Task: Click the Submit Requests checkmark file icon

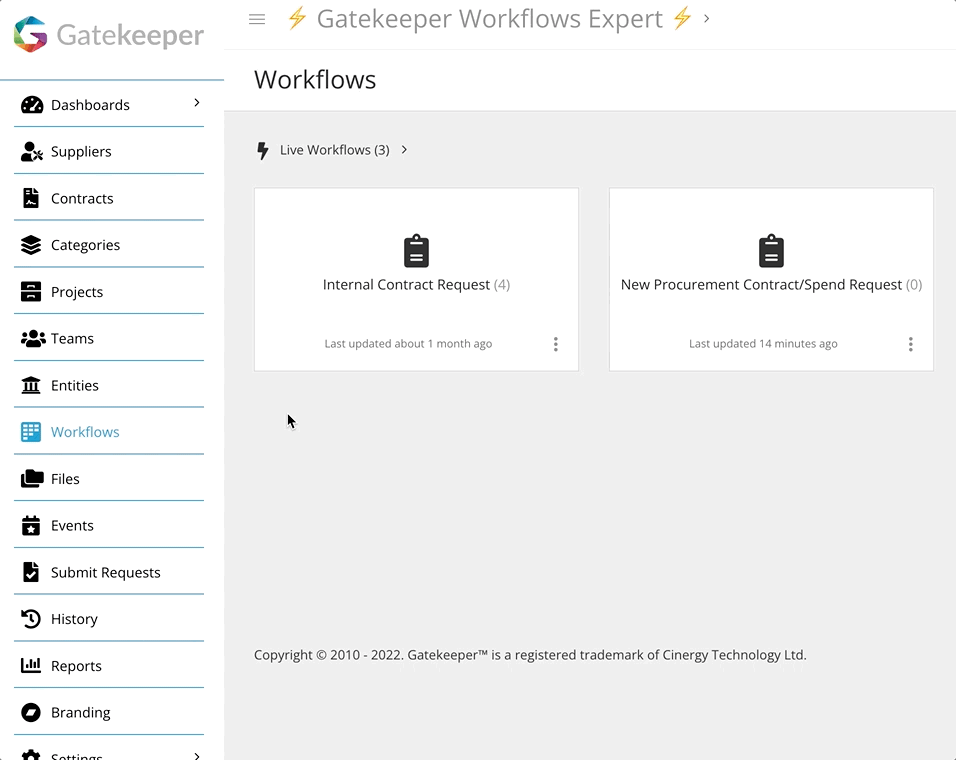Action: point(30,572)
